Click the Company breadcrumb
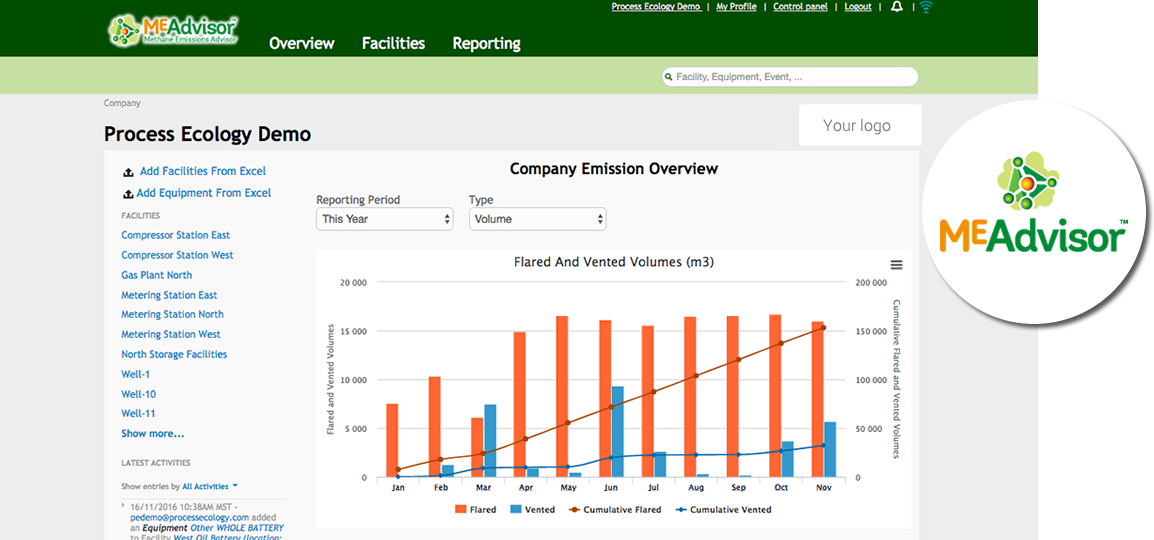The image size is (1154, 540). click(x=122, y=104)
